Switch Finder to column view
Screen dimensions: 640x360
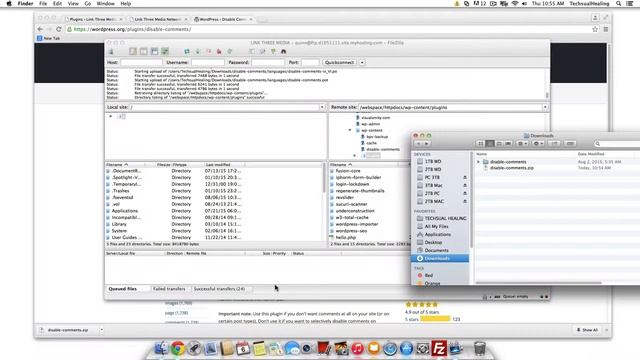pyautogui.click(x=499, y=143)
